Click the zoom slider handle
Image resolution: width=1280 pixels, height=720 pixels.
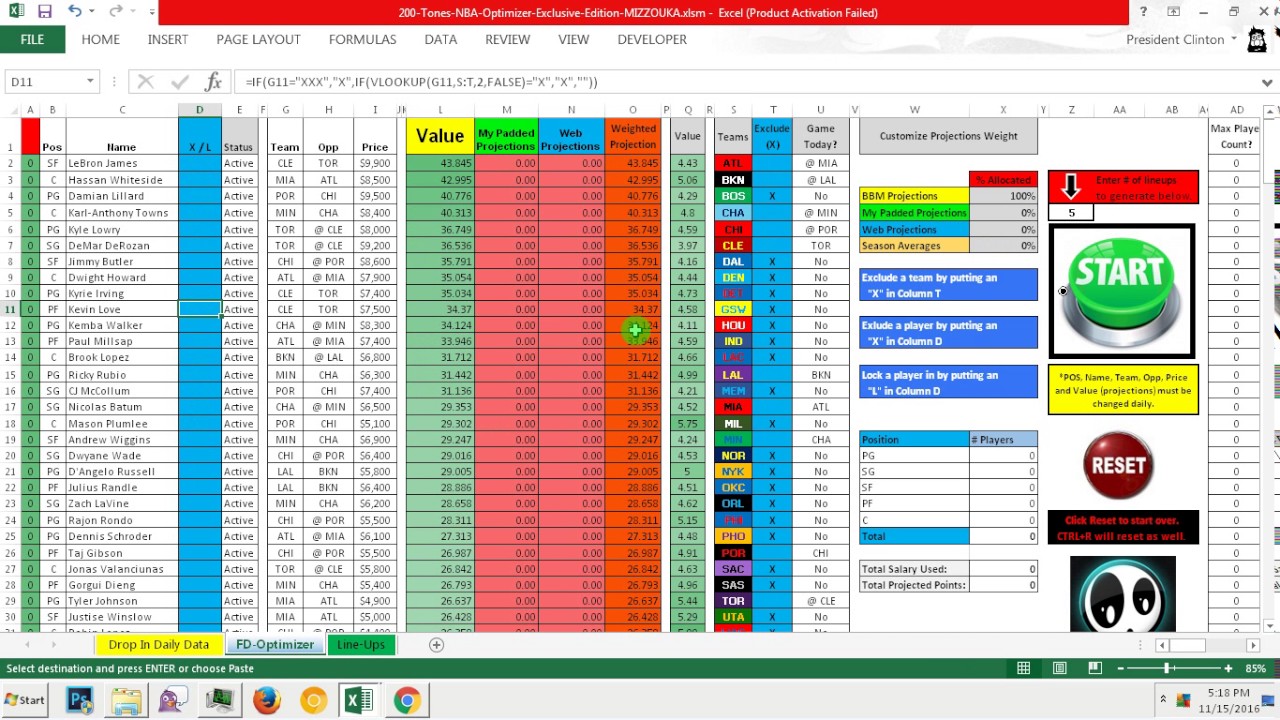click(x=1167, y=668)
